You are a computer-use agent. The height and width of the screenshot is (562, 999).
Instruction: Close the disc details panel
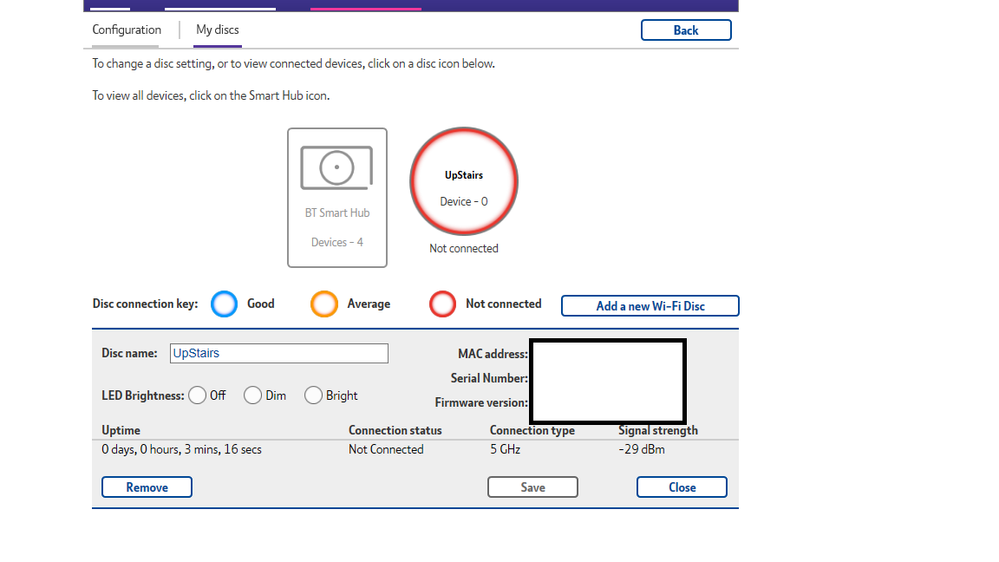tap(681, 487)
